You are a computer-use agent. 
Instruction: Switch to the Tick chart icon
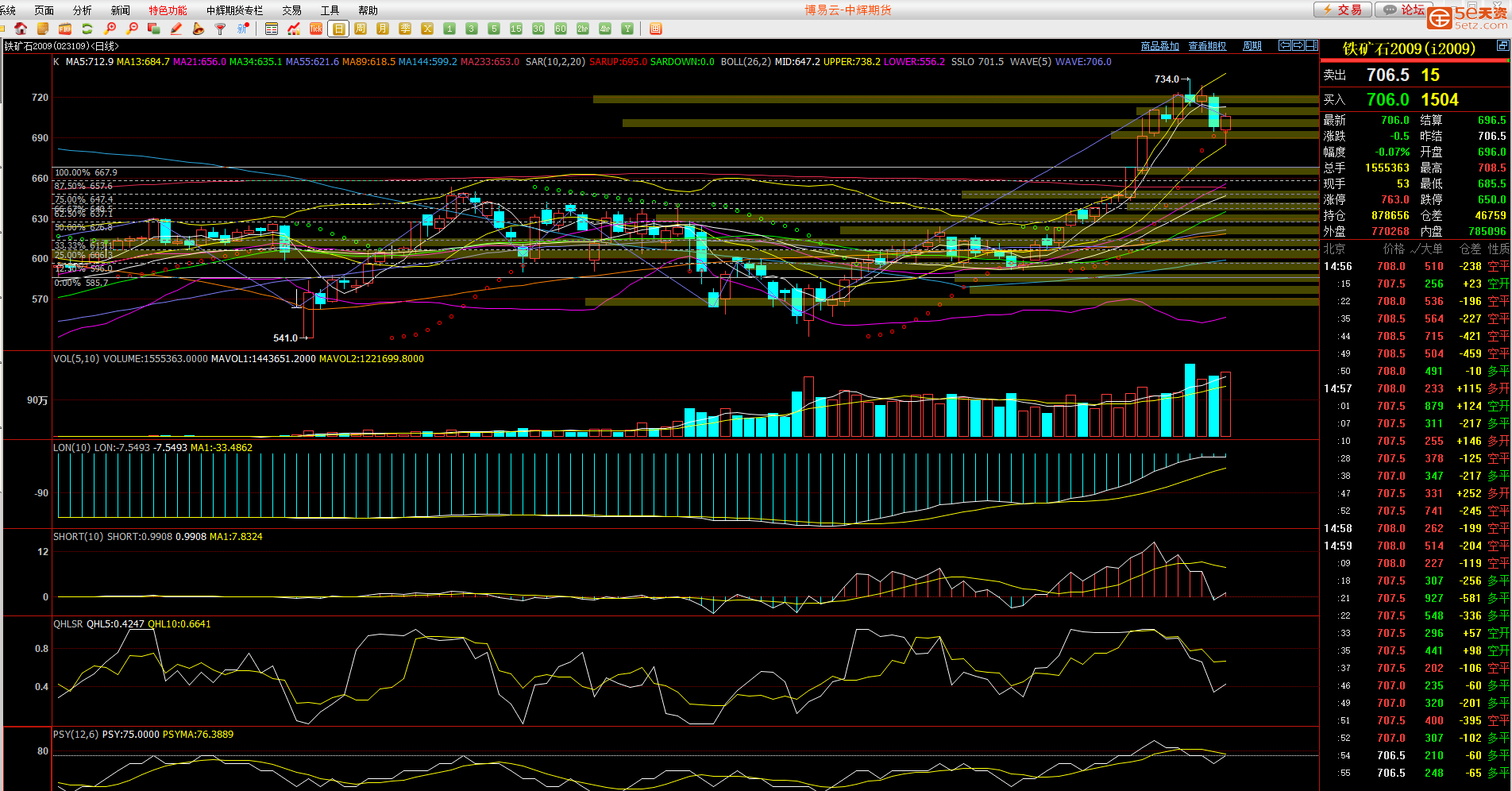pos(316,29)
